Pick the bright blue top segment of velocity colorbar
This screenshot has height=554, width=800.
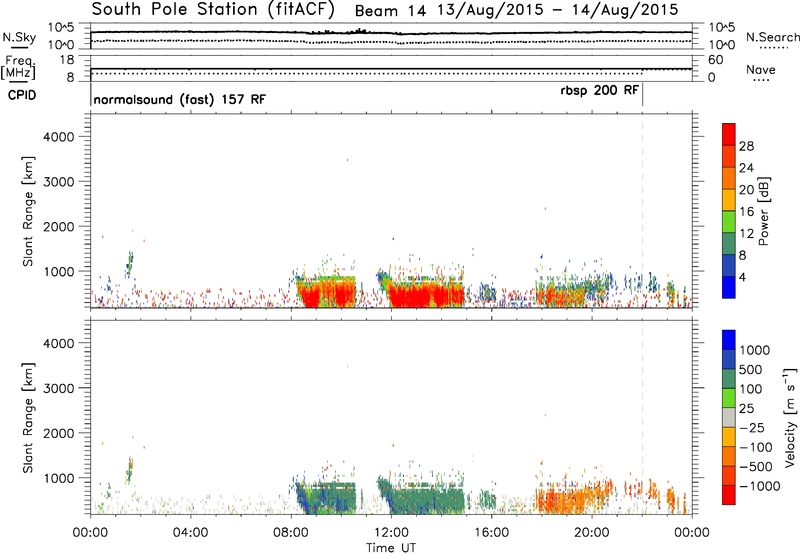click(729, 340)
